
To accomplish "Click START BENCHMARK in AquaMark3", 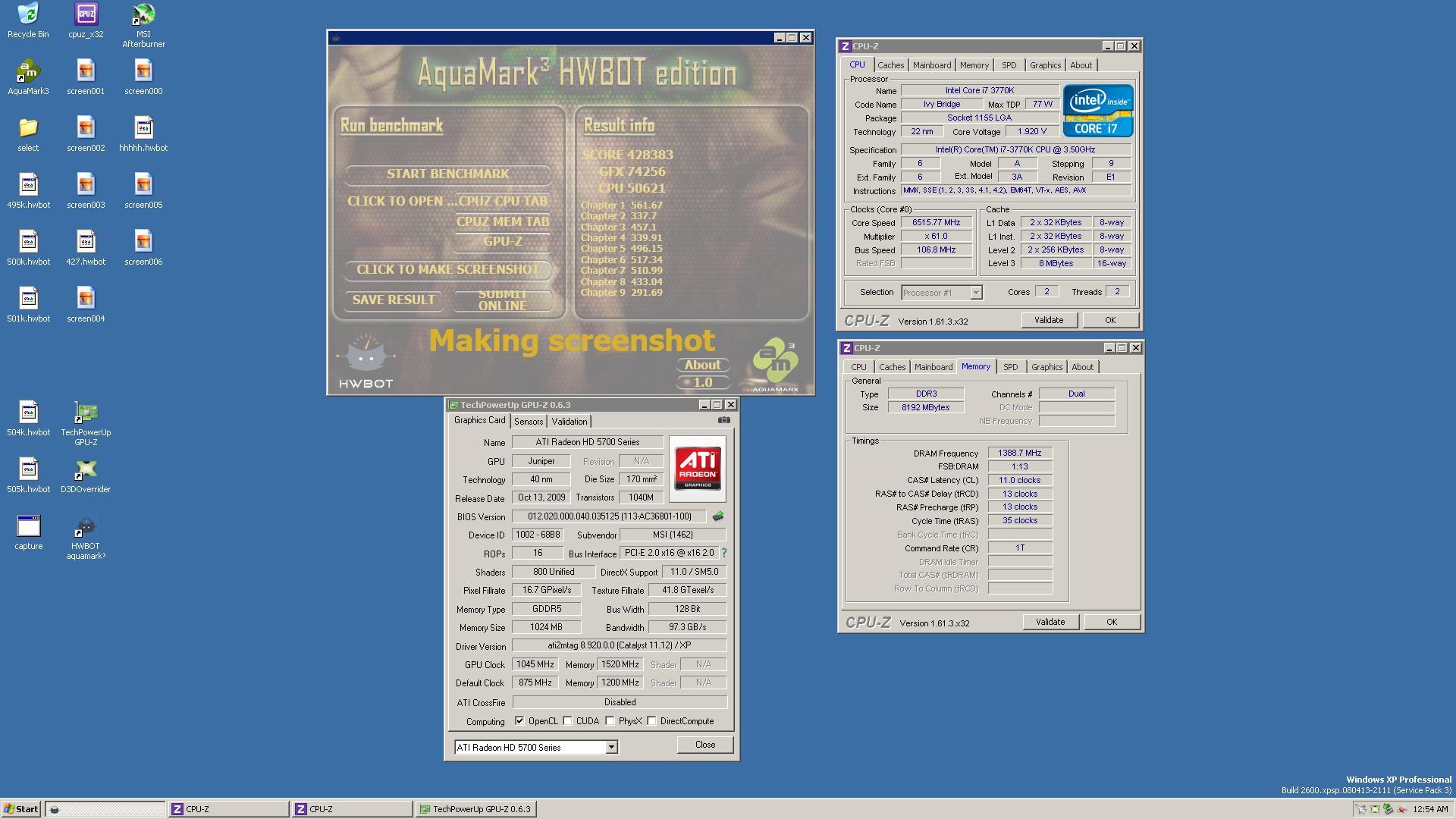I will [448, 174].
